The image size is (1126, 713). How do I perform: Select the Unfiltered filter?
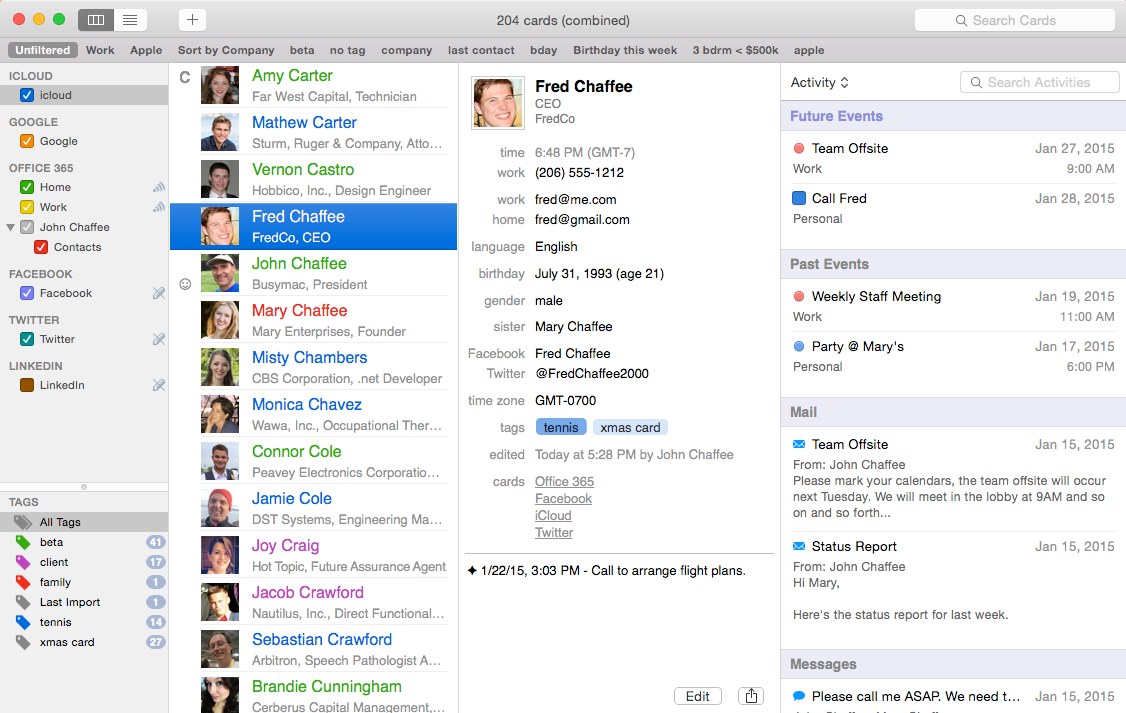tap(42, 50)
